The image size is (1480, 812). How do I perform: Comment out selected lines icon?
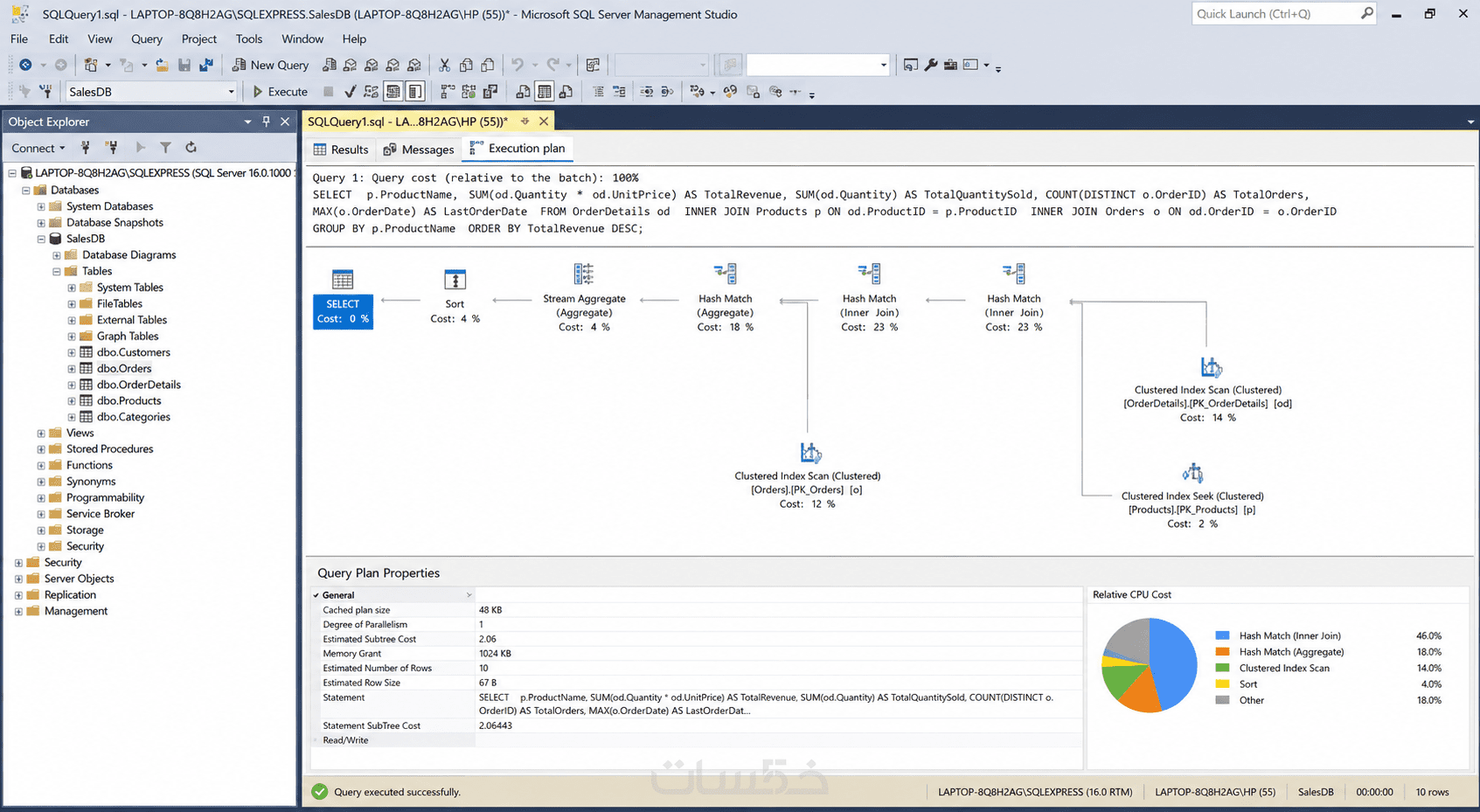point(598,91)
